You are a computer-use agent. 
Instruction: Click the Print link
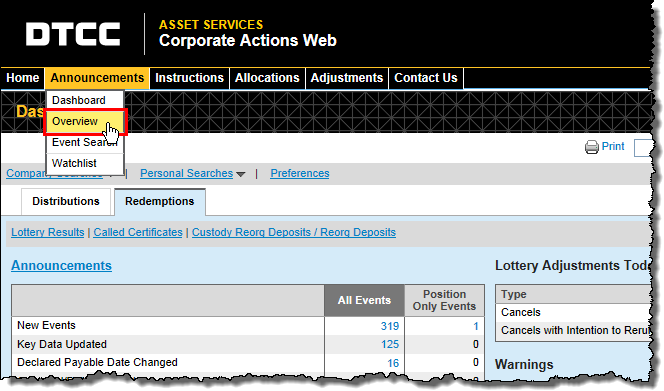click(x=613, y=146)
